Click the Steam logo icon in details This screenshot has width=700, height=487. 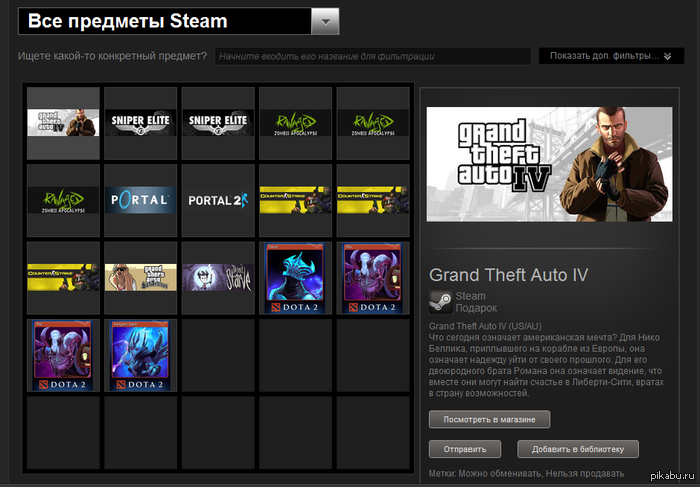click(440, 302)
